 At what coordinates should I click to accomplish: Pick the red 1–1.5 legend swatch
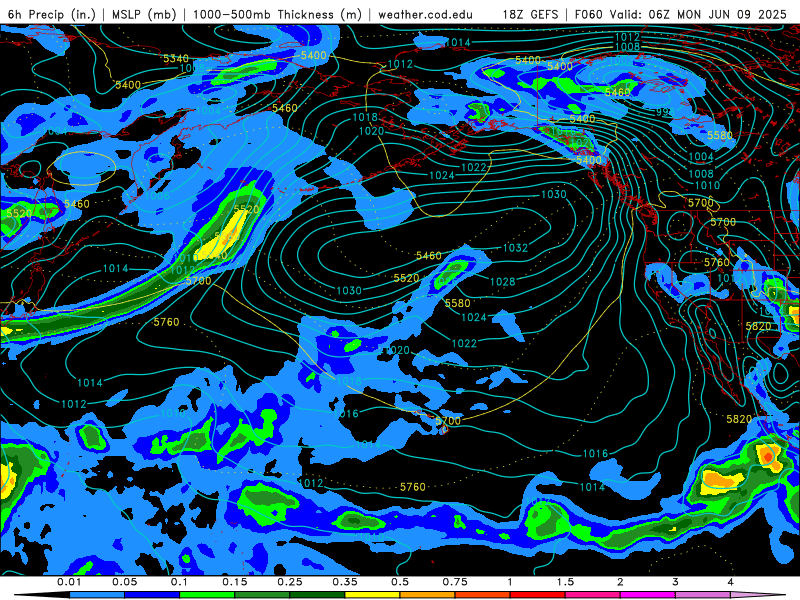[x=538, y=595]
